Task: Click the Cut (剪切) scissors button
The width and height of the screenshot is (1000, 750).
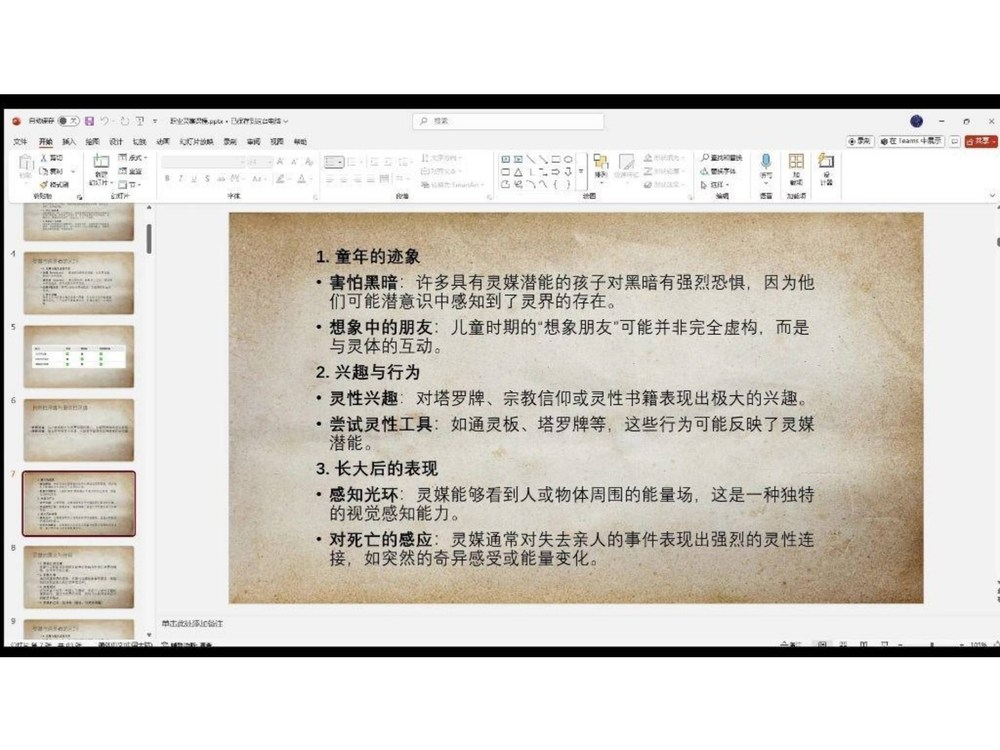Action: (x=52, y=158)
